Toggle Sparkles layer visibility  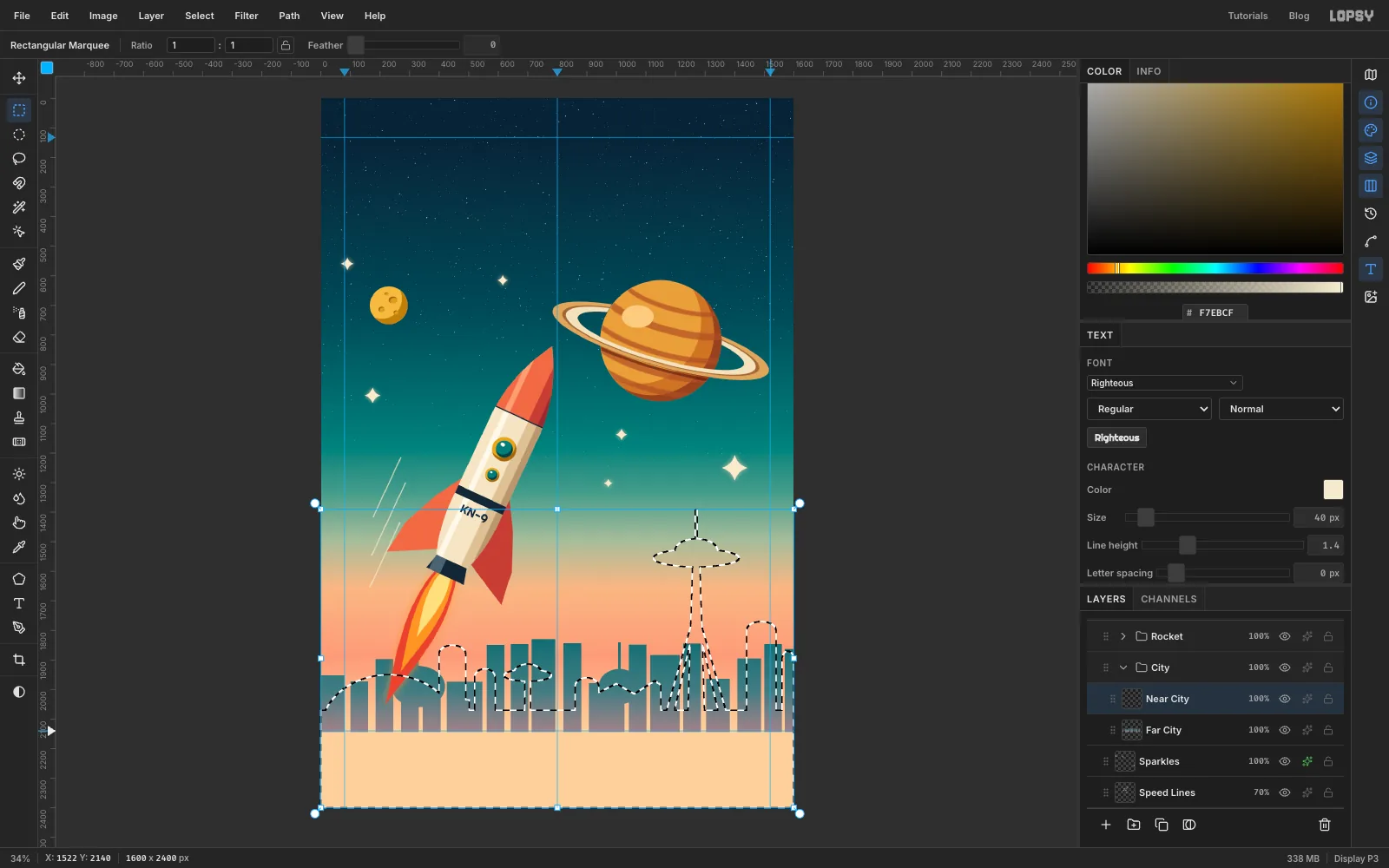coord(1285,761)
